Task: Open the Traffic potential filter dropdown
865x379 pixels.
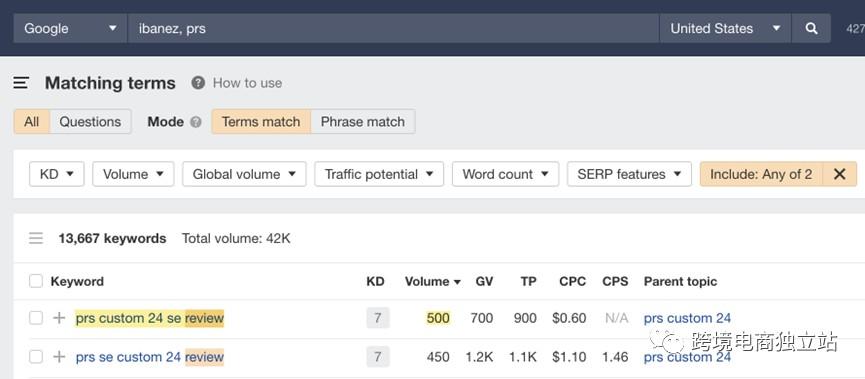Action: (x=379, y=174)
